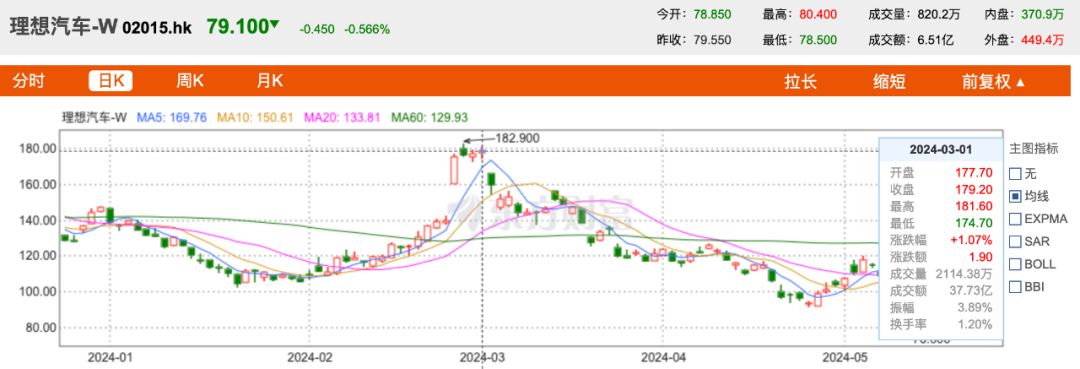Viewport: 1080px width, 369px height.
Task: Click the green down-arrow next to price
Action: (x=275, y=25)
